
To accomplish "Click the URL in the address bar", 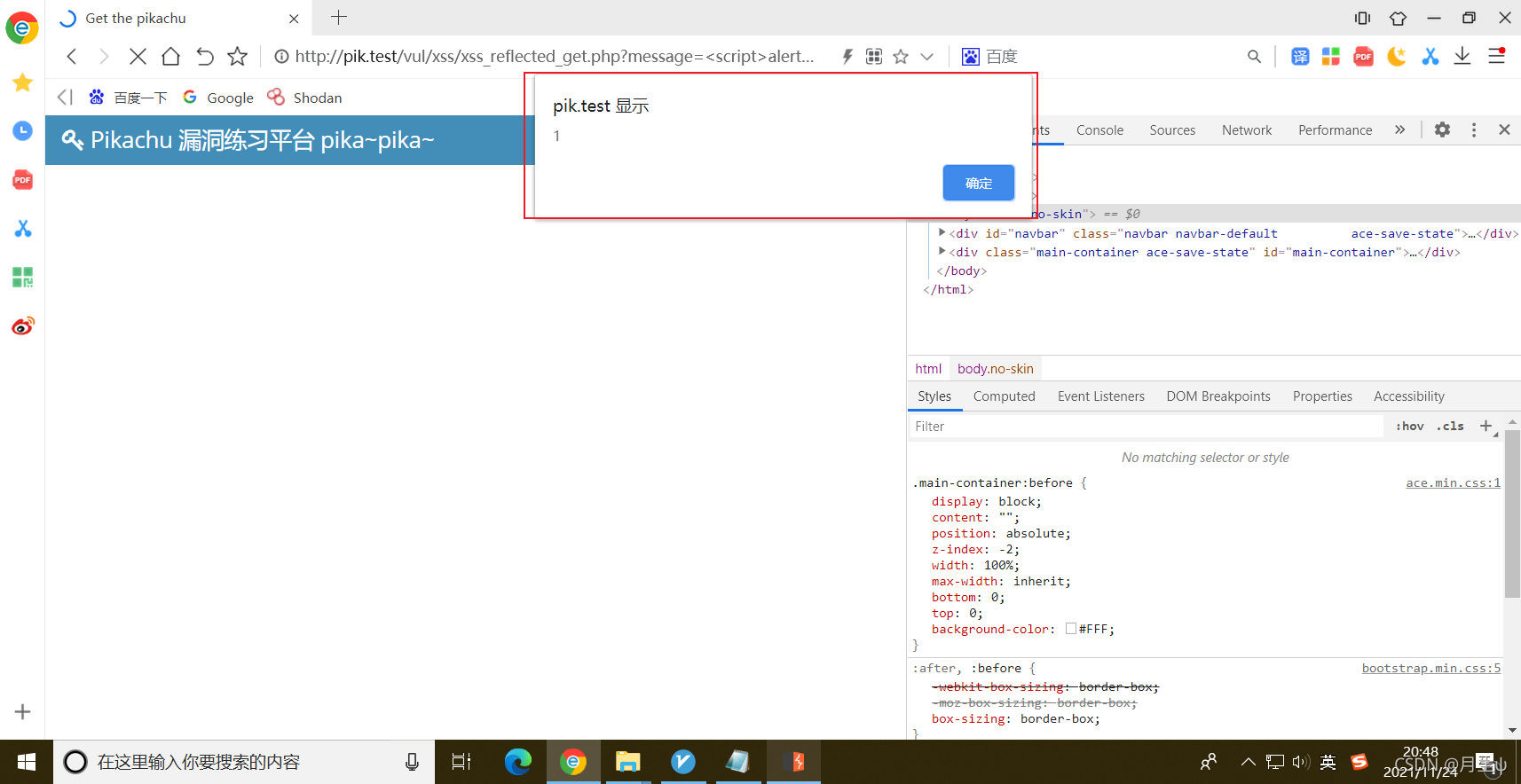I will tap(554, 57).
